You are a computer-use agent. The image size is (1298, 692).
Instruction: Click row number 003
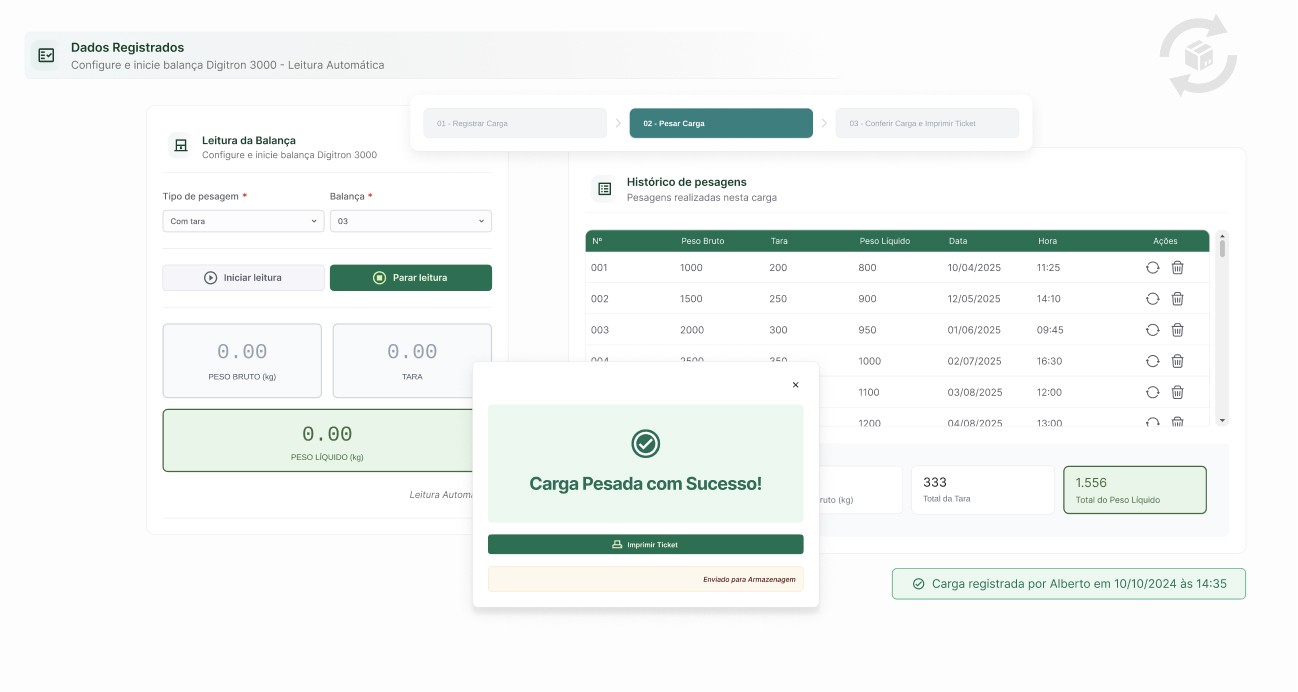pyautogui.click(x=599, y=330)
